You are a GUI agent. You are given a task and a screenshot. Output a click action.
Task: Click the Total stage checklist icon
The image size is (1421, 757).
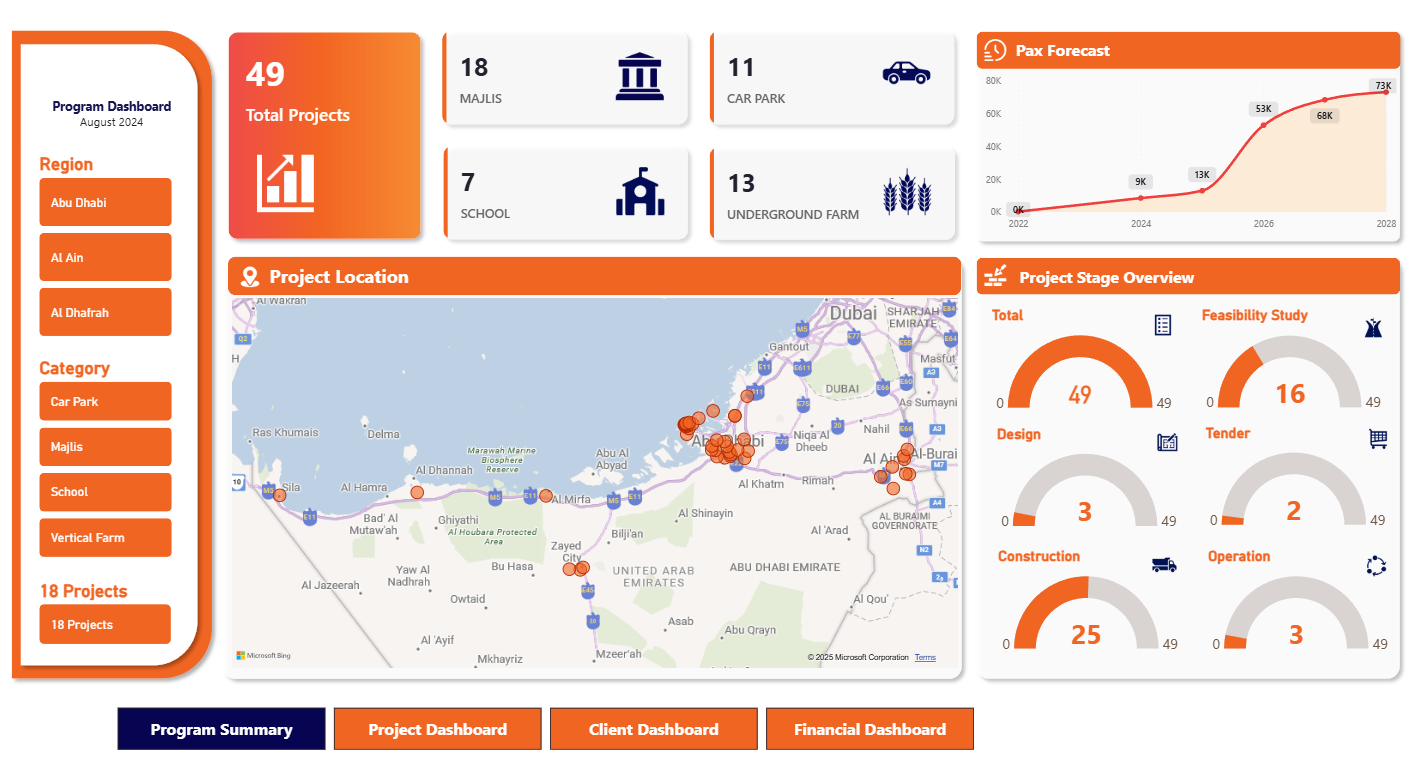pos(1163,325)
